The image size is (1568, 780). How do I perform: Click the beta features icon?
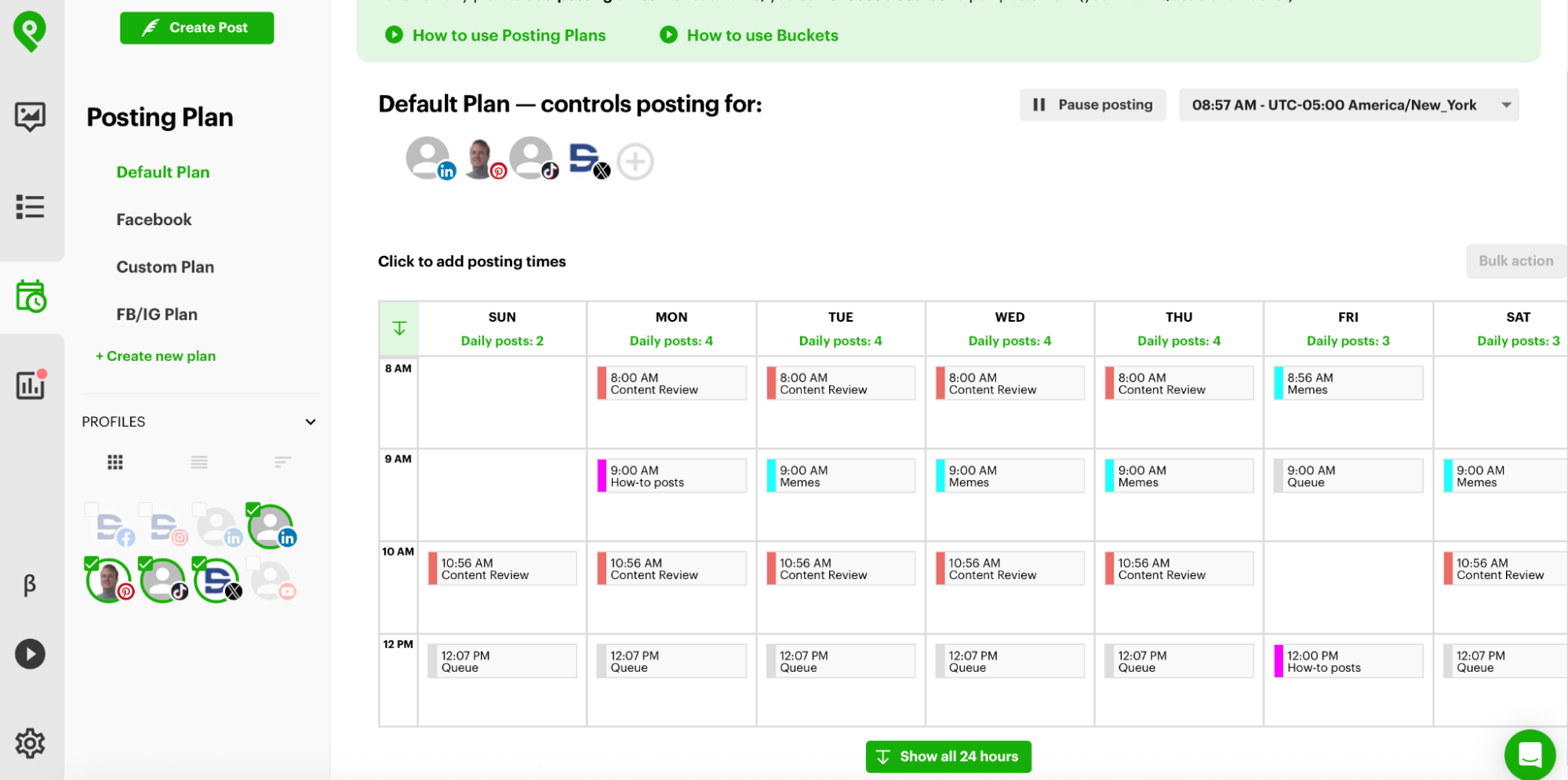(30, 585)
